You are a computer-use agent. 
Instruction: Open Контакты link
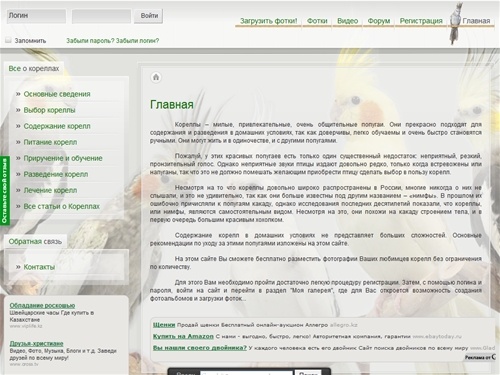pyautogui.click(x=39, y=267)
